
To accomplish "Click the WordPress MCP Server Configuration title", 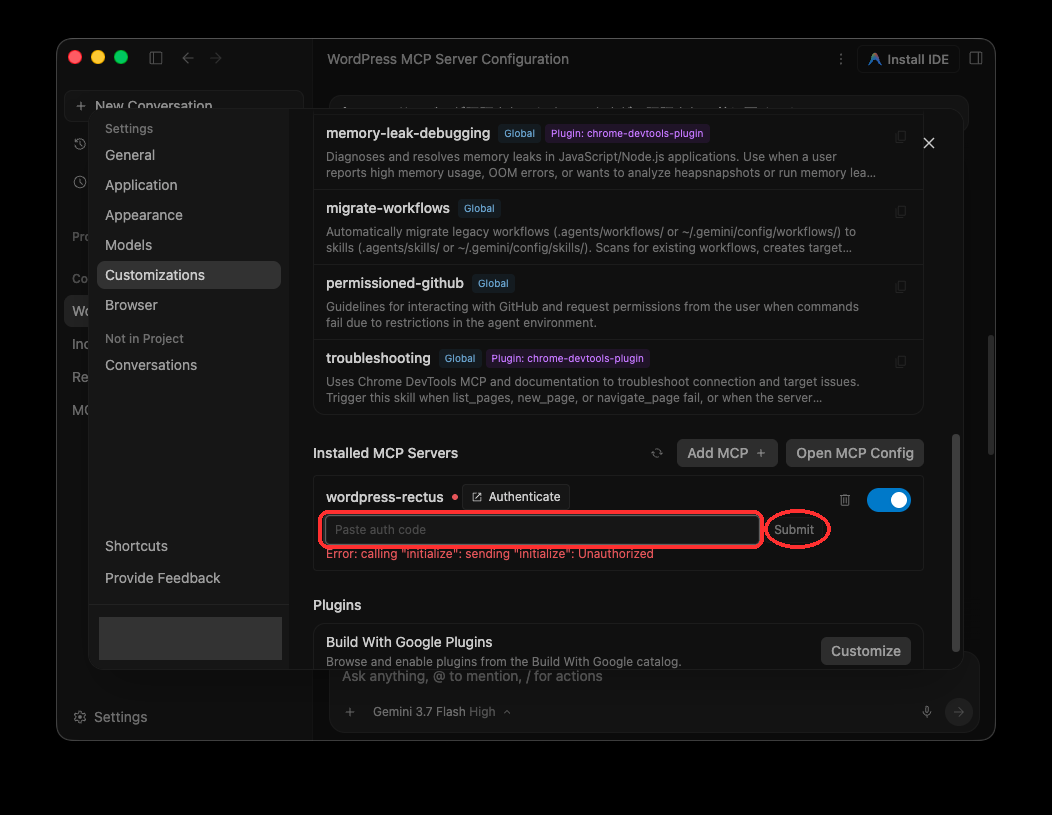I will pos(448,59).
